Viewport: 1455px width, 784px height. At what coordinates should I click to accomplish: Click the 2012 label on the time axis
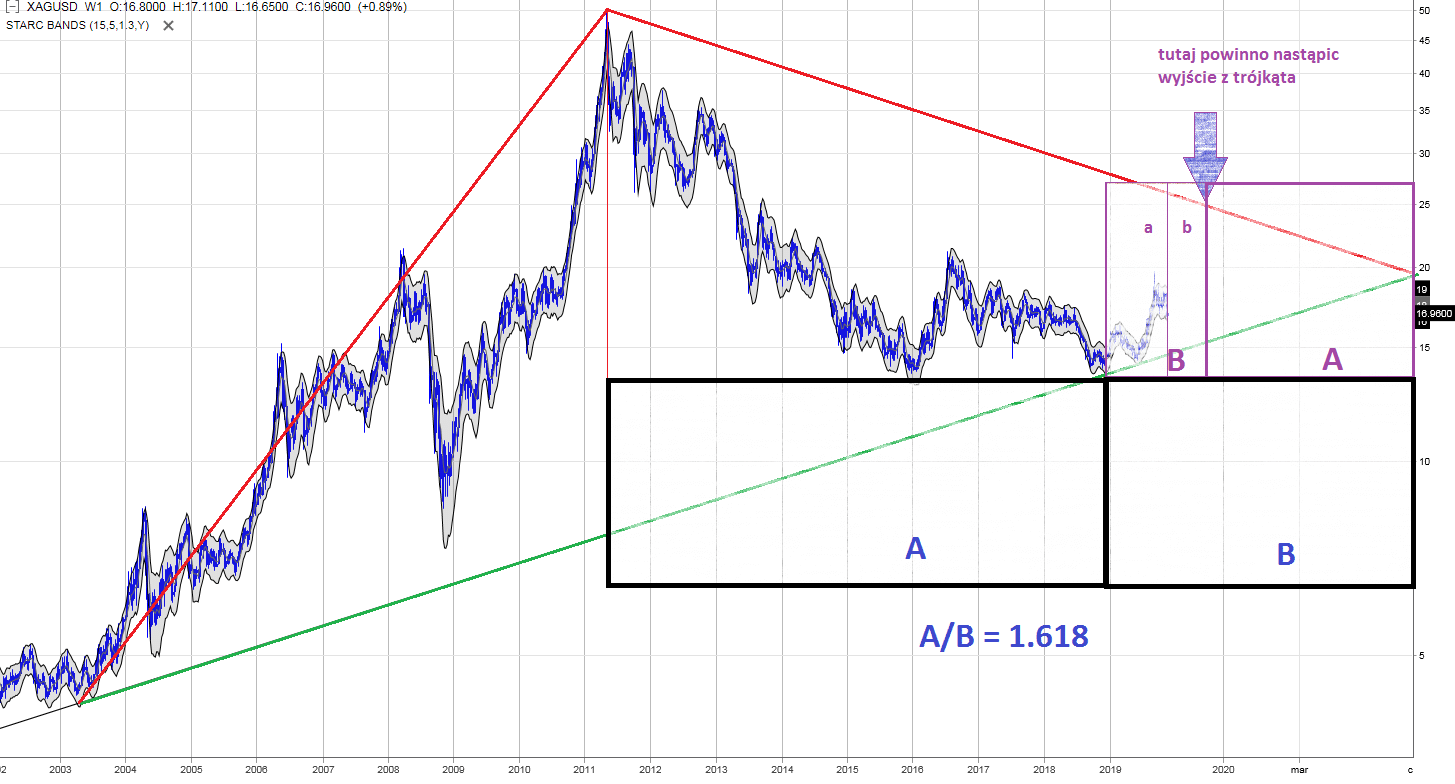click(x=650, y=771)
